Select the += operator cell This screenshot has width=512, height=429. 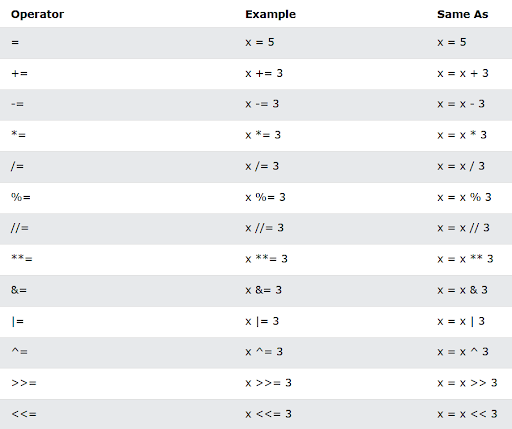[19, 73]
